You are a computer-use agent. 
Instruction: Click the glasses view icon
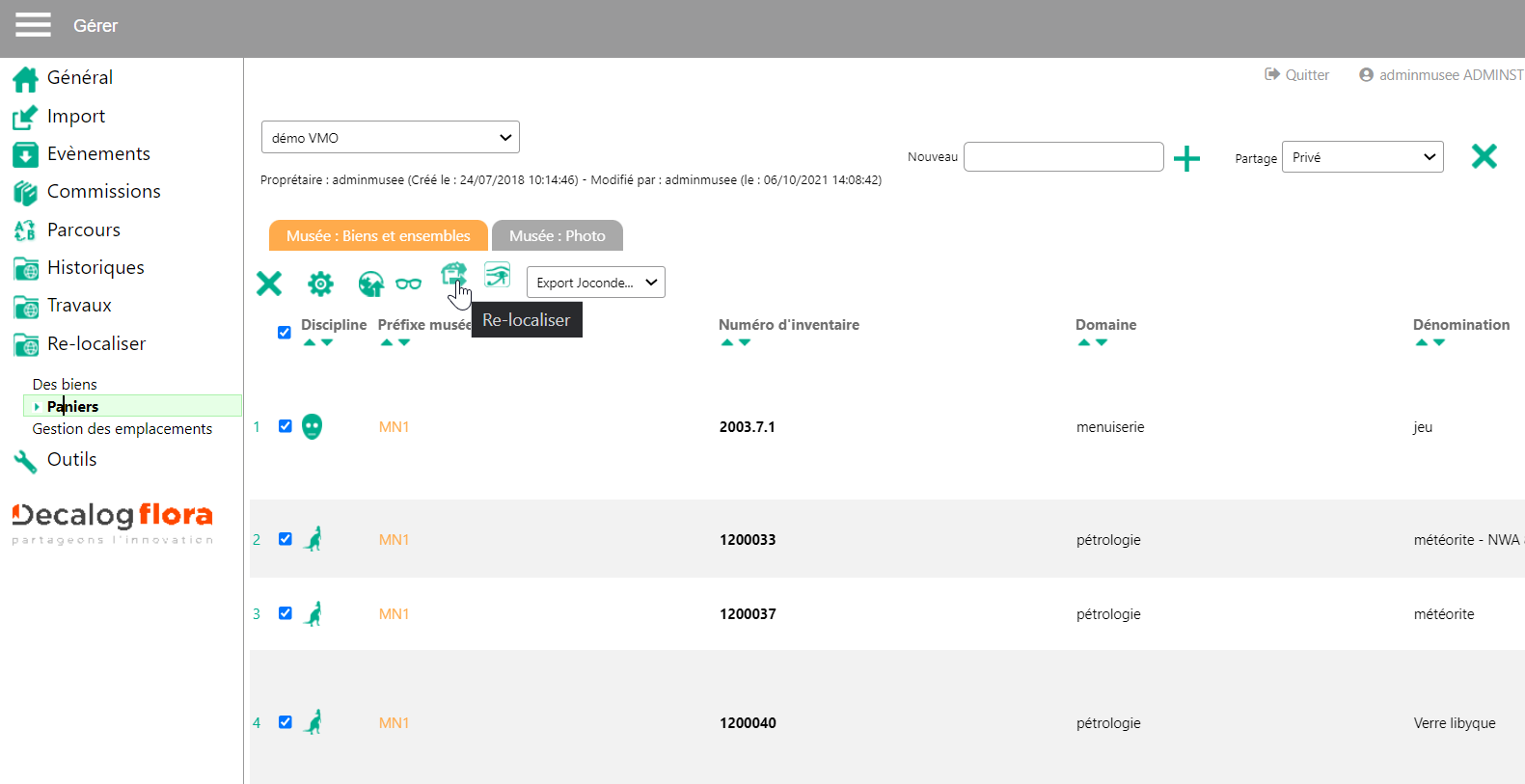tap(408, 284)
